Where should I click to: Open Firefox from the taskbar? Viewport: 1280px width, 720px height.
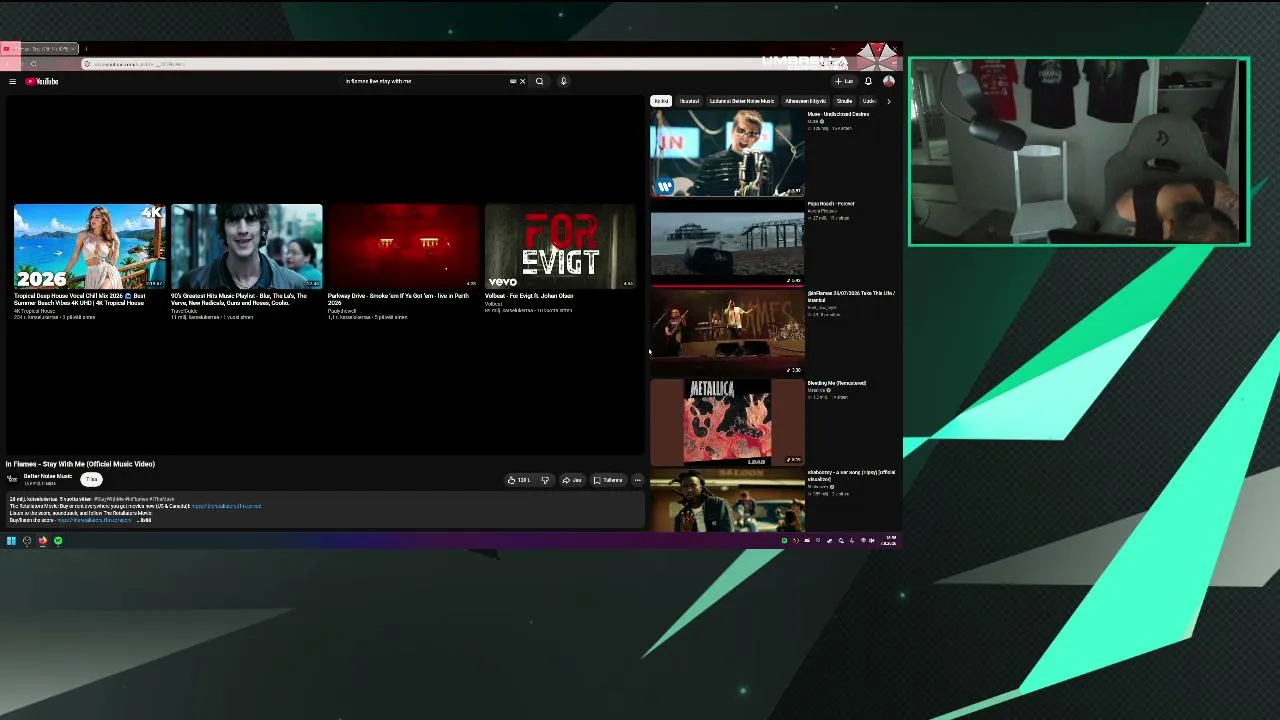[x=42, y=541]
